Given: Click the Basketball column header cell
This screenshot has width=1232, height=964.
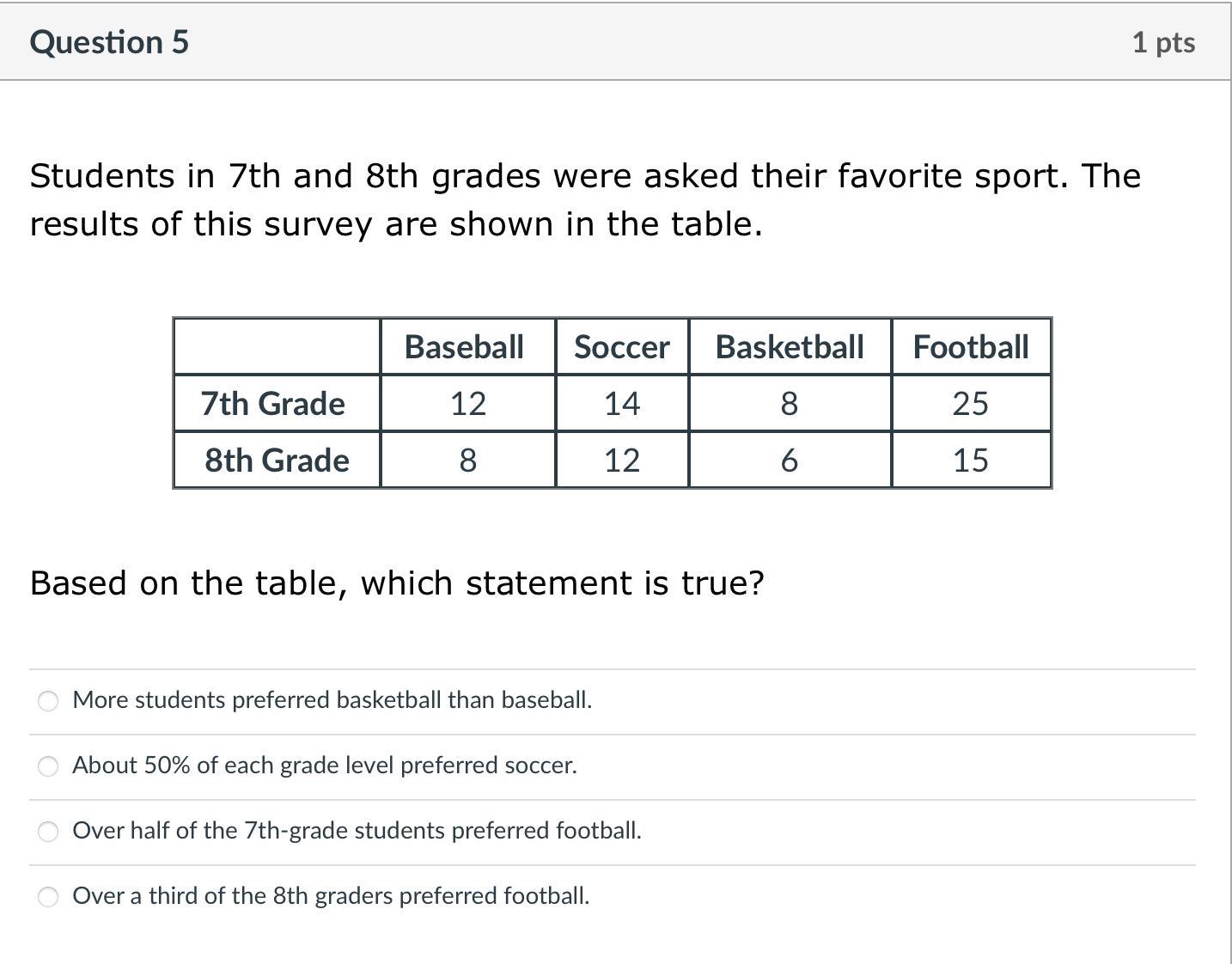Looking at the screenshot, I should click(789, 347).
